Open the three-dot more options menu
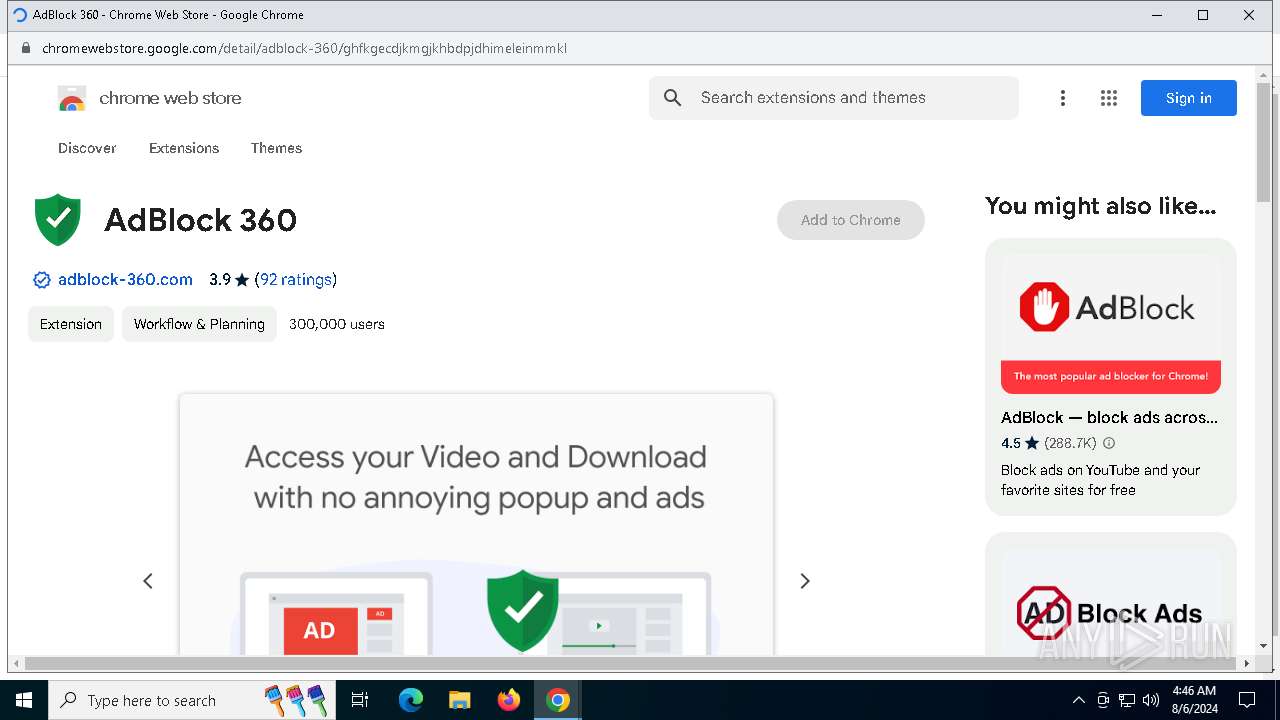 1063,98
